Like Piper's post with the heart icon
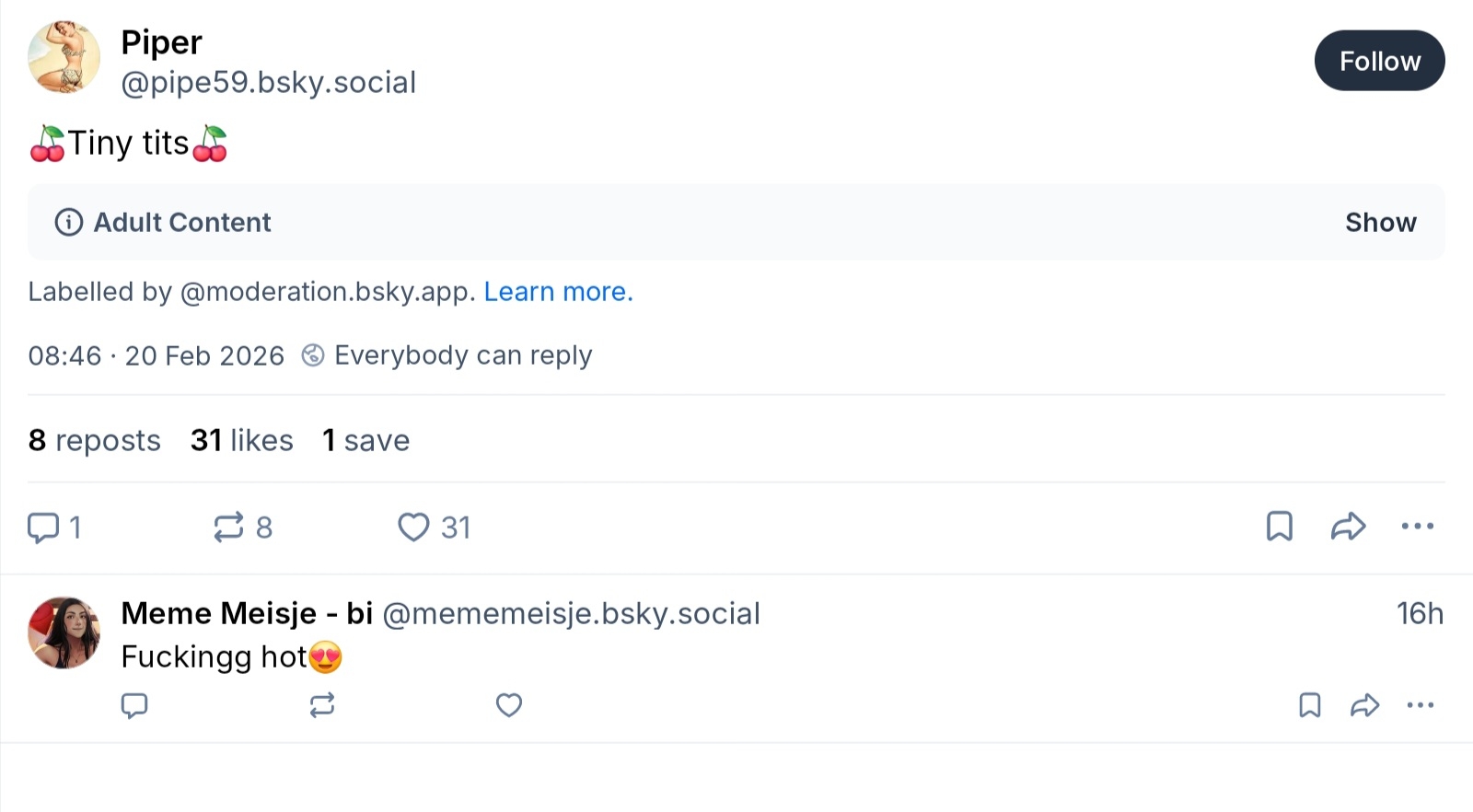Screen dimensions: 1473x812 [x=413, y=528]
